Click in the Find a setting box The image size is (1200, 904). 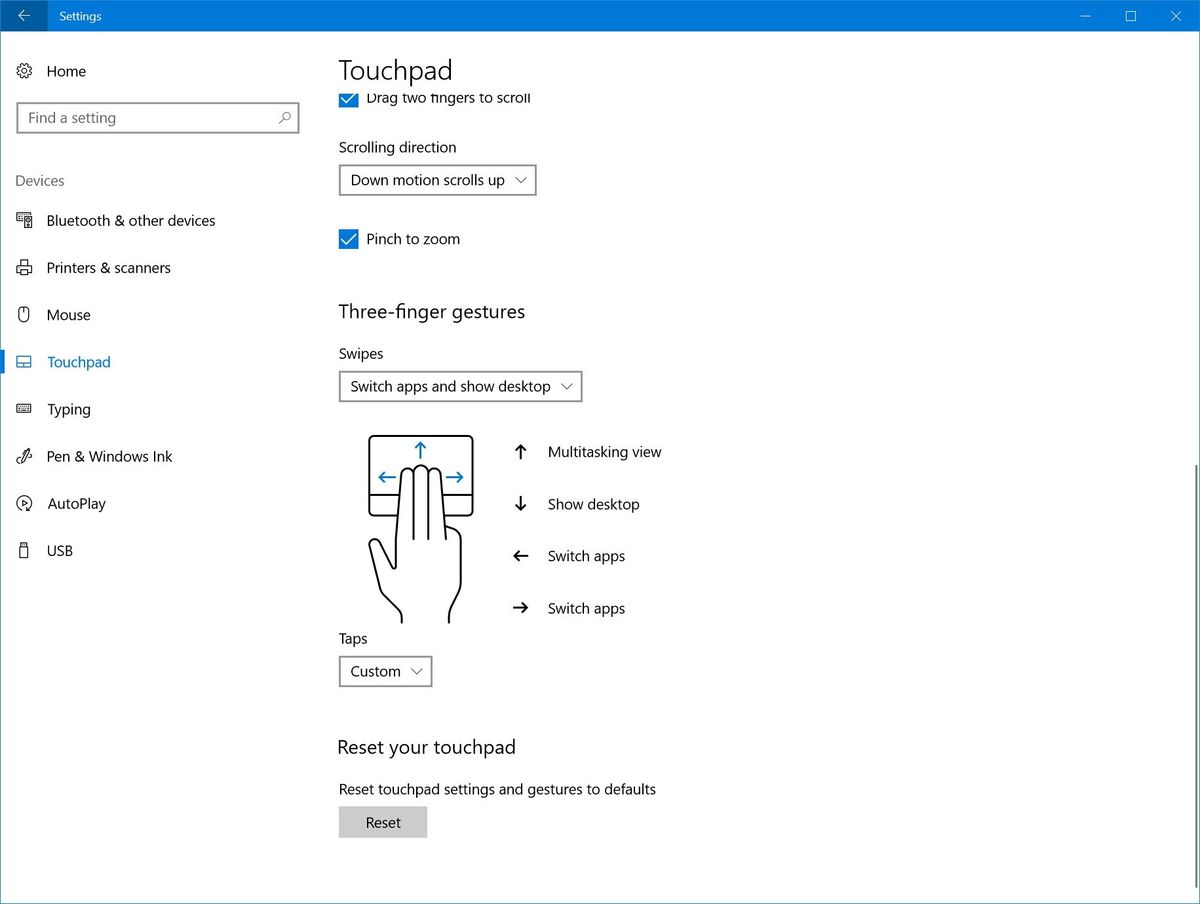point(158,118)
